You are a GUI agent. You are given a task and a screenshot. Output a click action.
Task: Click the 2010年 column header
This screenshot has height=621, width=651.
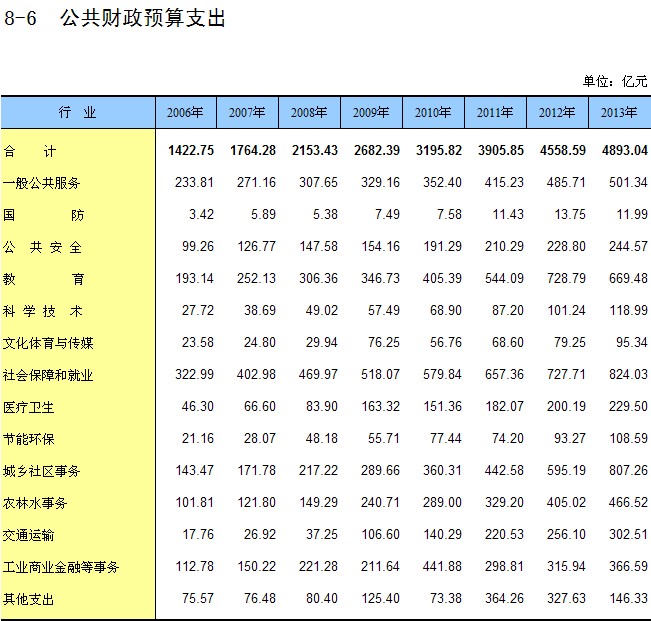(x=433, y=112)
